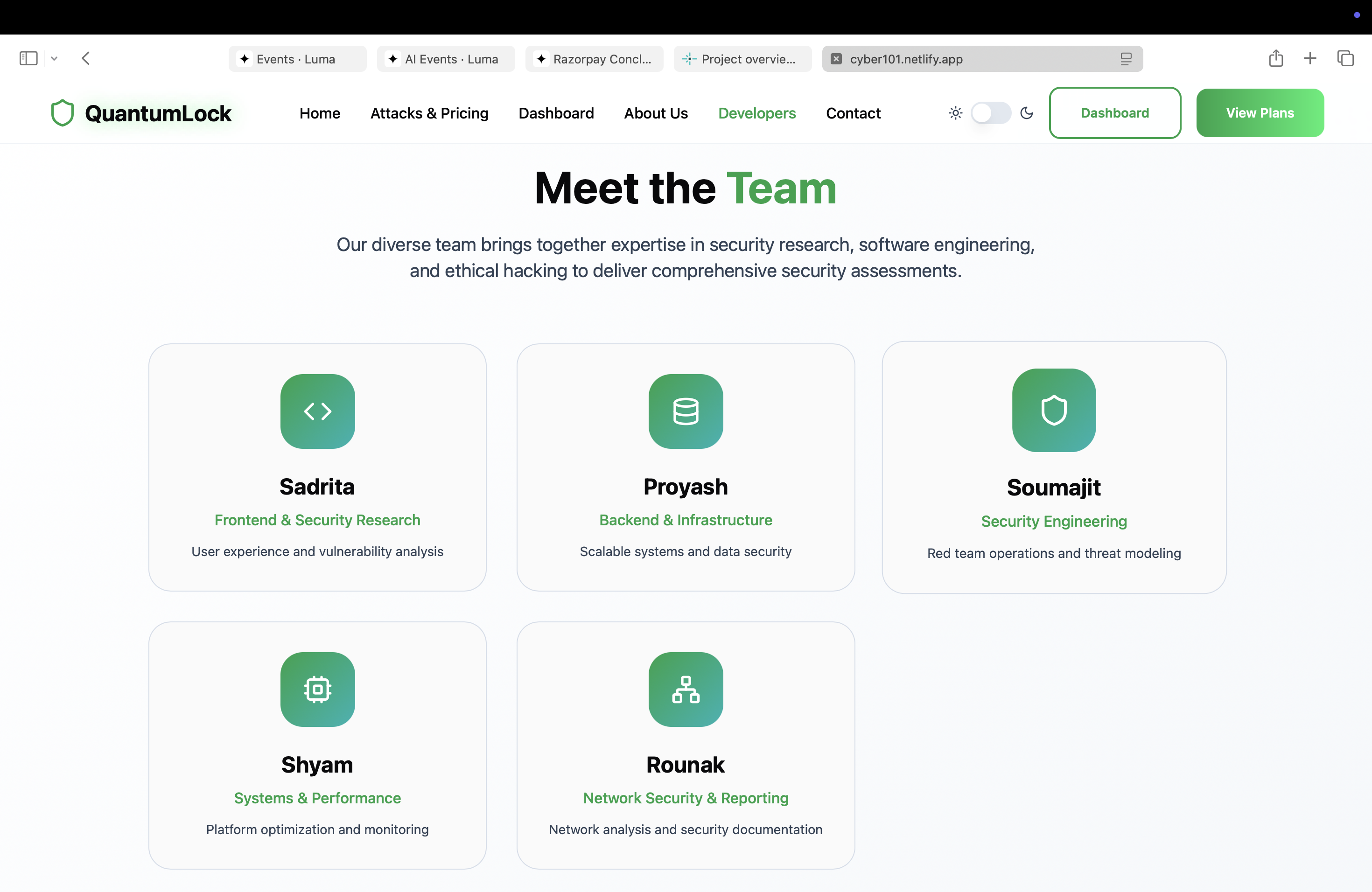
Task: Click Soumajit's shield icon
Action: coord(1054,410)
